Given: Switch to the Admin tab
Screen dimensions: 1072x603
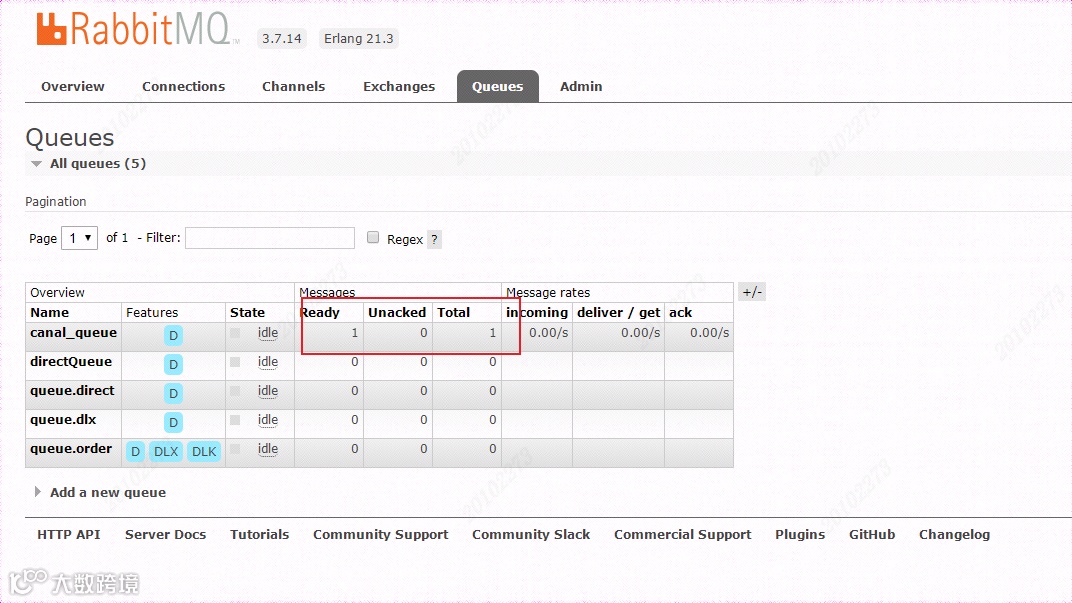Looking at the screenshot, I should point(581,87).
